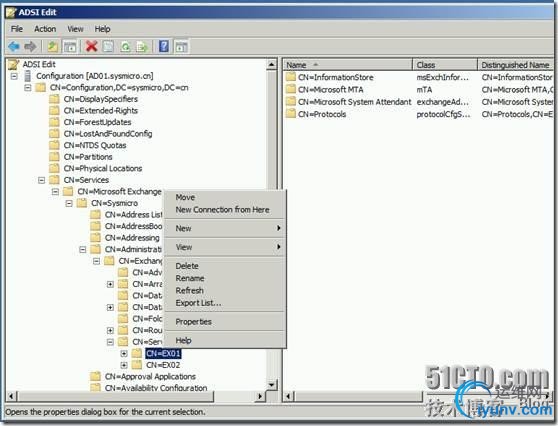Click the blue Help question mark icon

(x=164, y=47)
